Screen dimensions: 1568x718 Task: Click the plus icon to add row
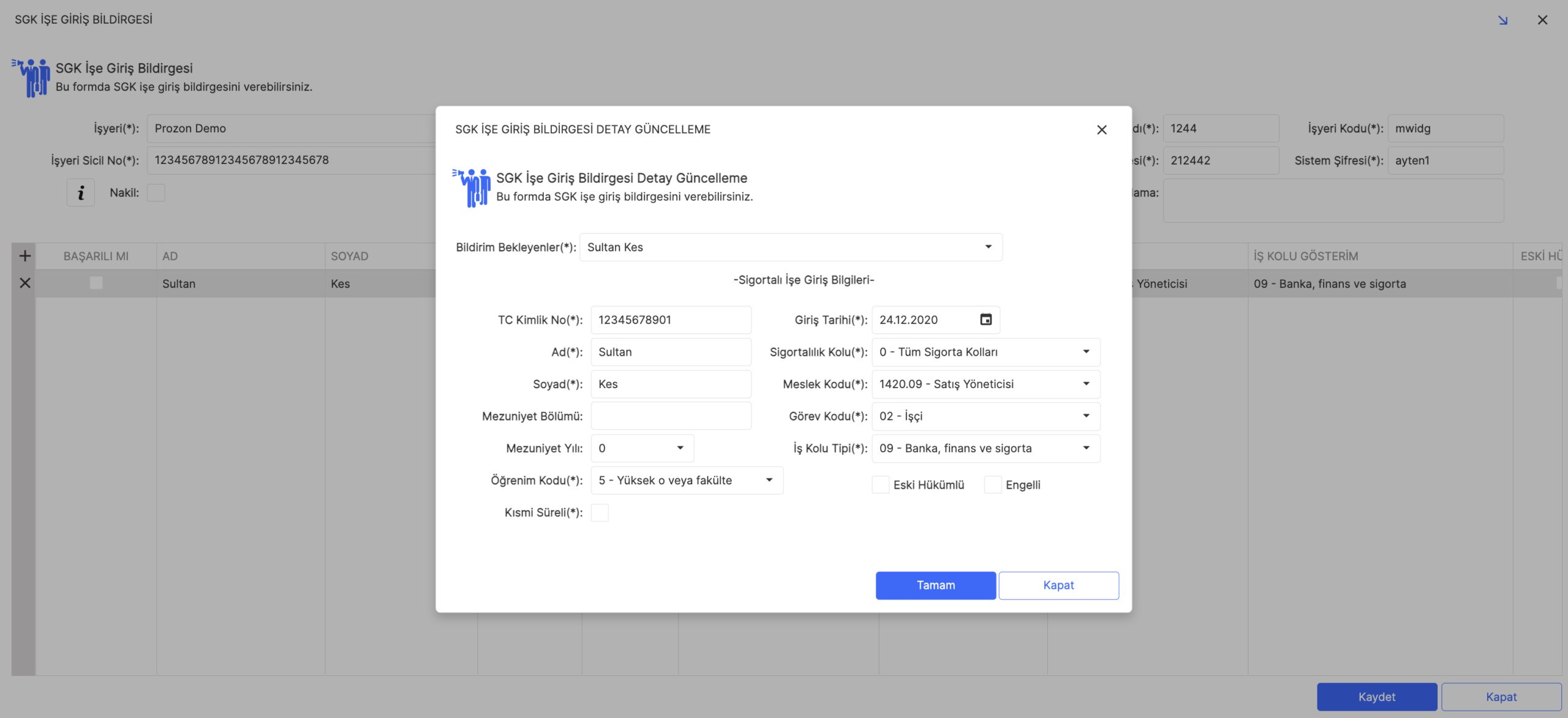coord(24,256)
